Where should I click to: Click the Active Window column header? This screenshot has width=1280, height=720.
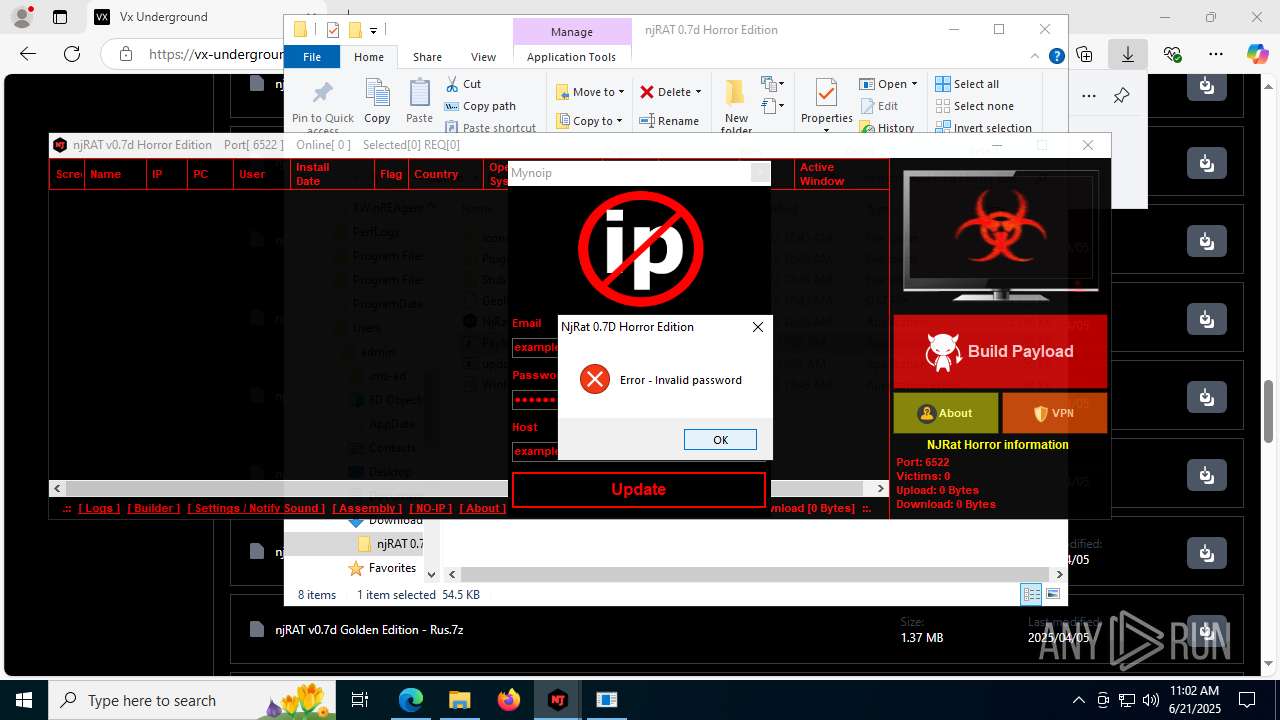(x=840, y=174)
